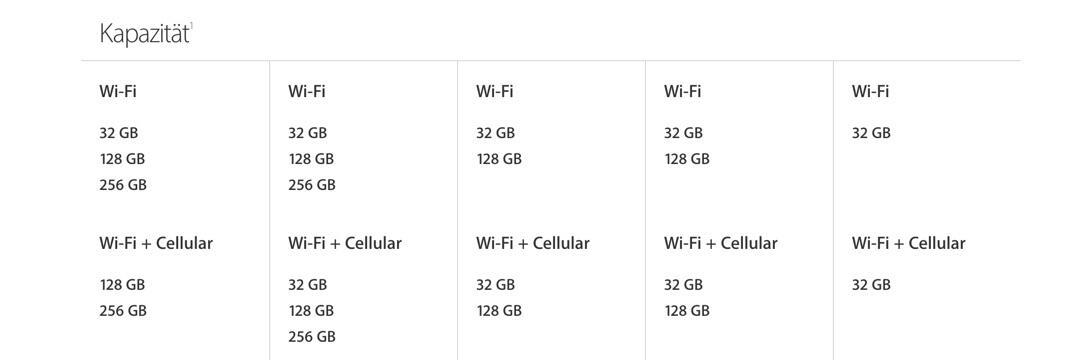
Task: Click the Kapazität section heading
Action: (x=144, y=34)
